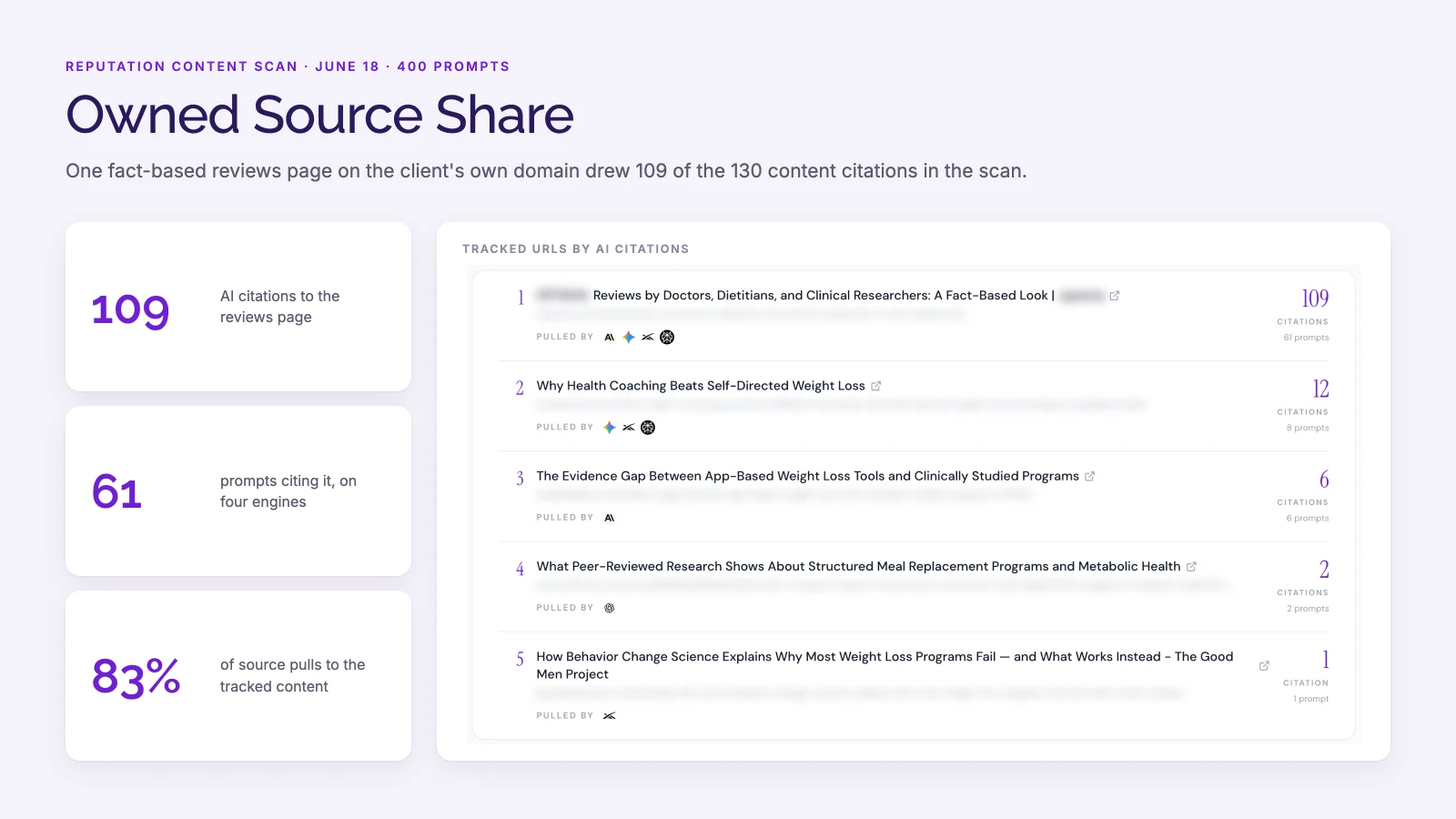Click the 1 citation count

tap(1326, 659)
